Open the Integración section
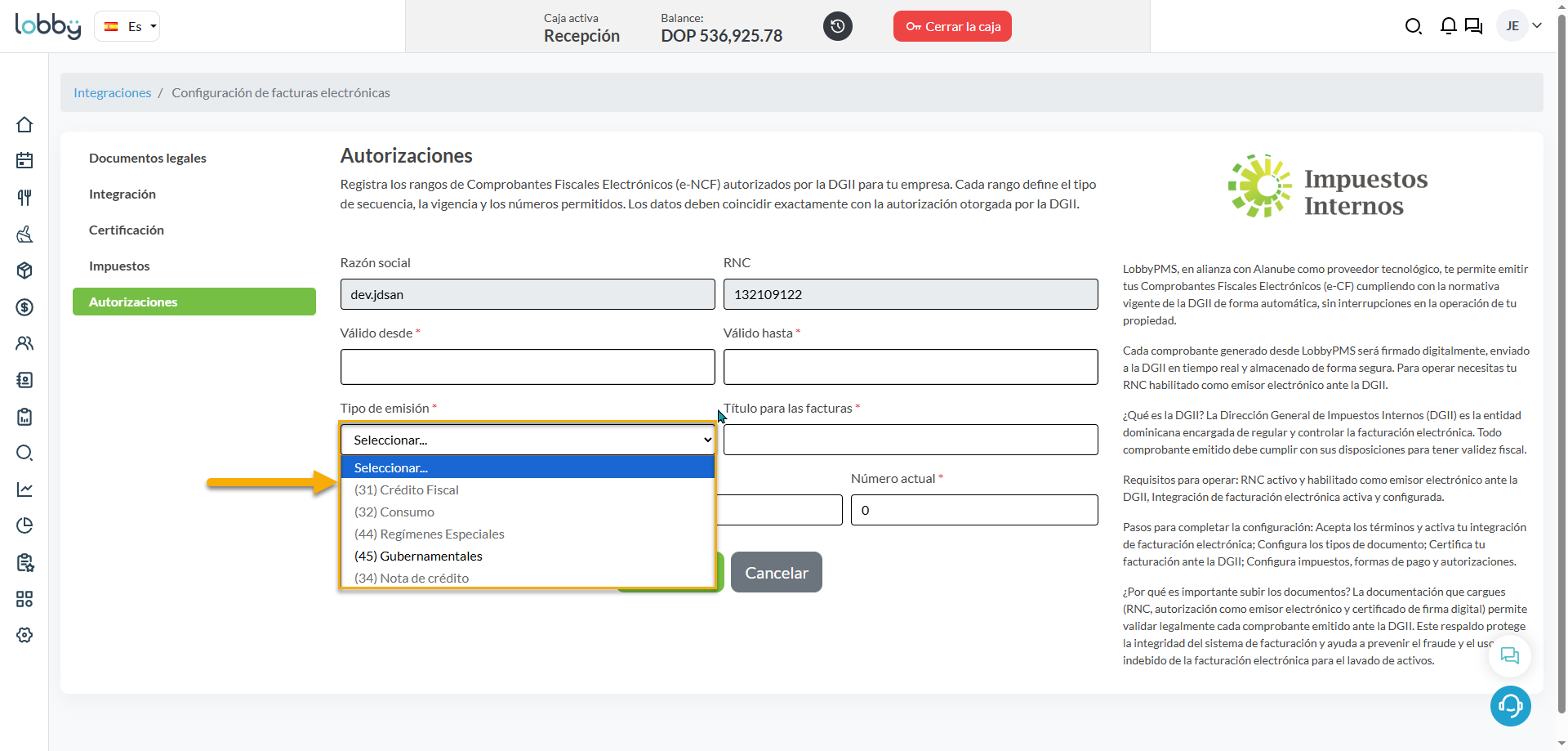 [x=122, y=194]
